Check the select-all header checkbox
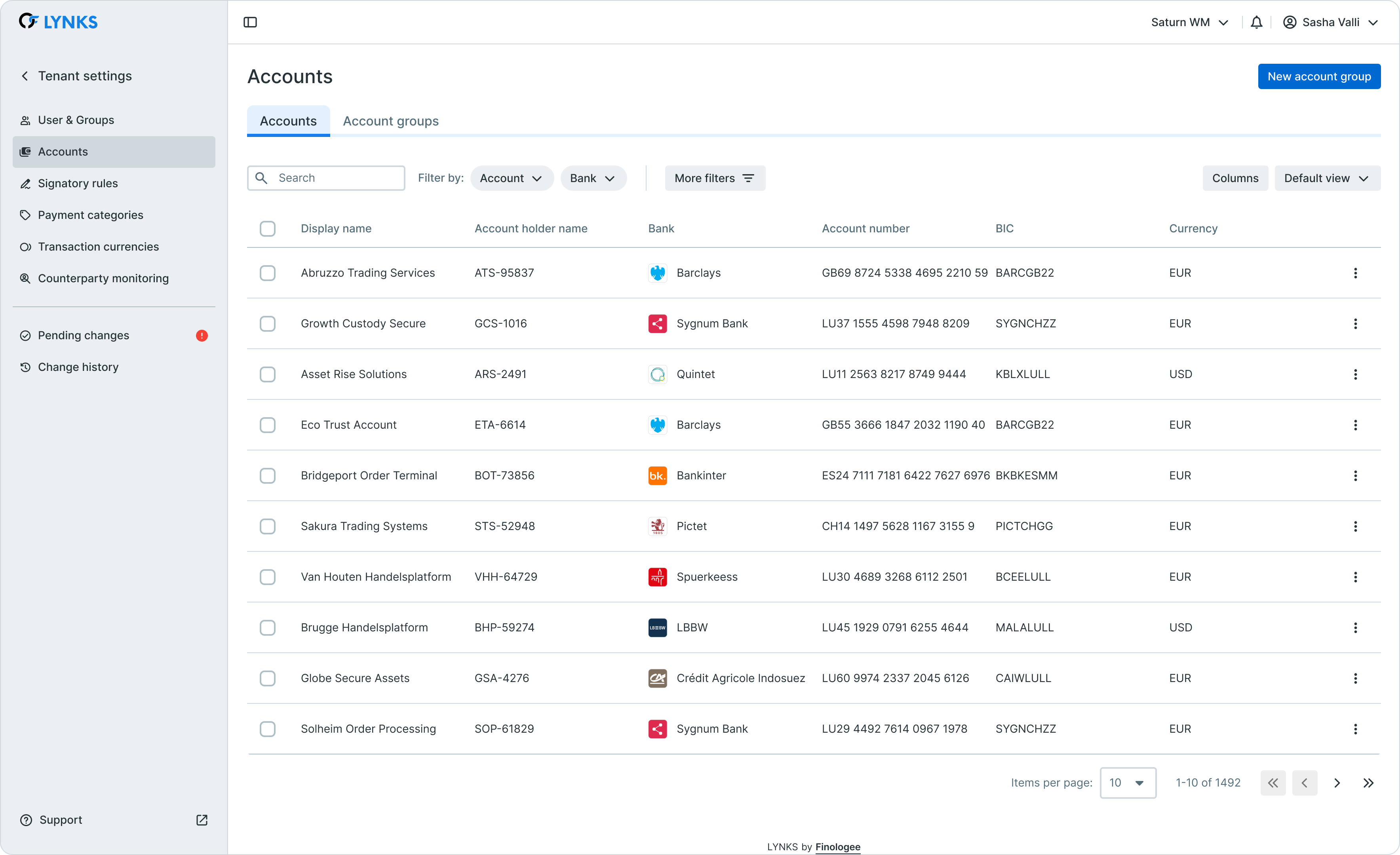Image resolution: width=1400 pixels, height=855 pixels. tap(268, 229)
